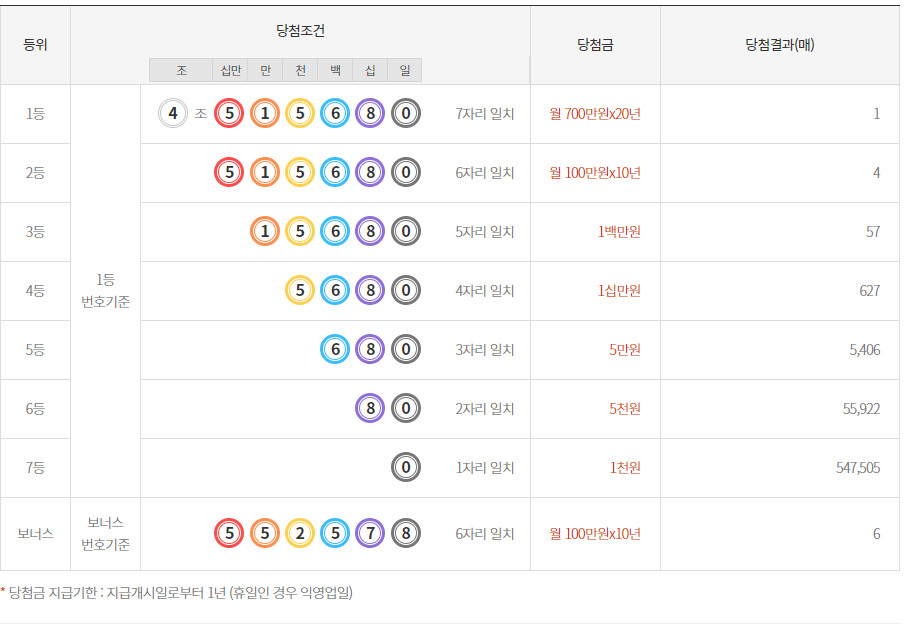Viewport: 908px width, 628px height.
Task: Click the 7자리 일치 condition text
Action: [485, 114]
